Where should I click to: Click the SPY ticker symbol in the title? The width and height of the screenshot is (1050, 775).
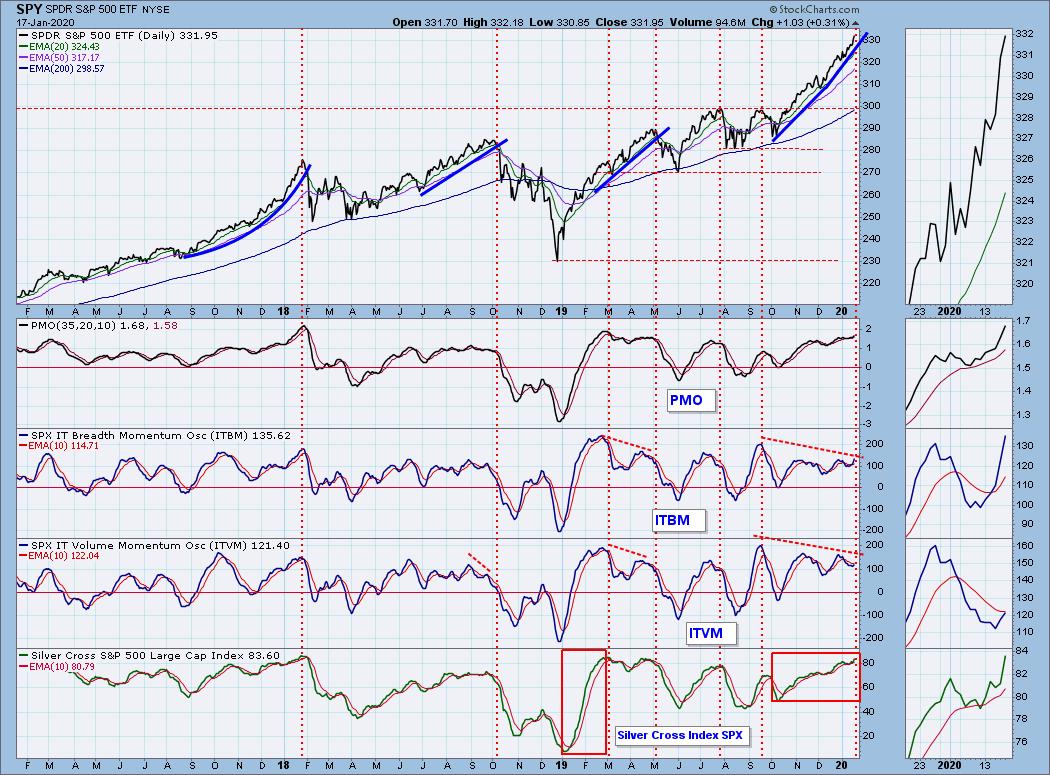coord(29,9)
